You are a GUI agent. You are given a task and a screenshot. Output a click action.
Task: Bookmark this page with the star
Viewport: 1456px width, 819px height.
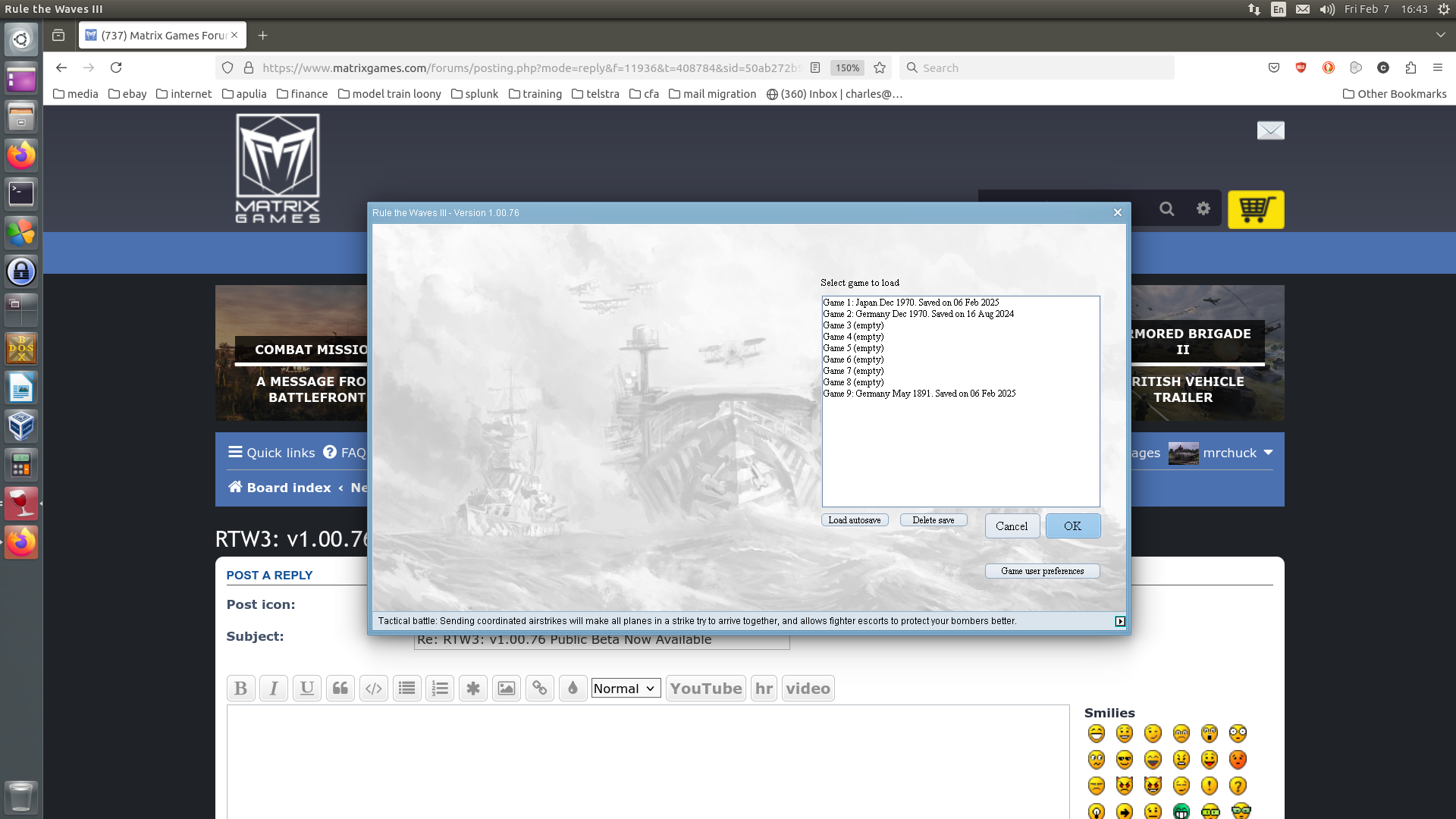pyautogui.click(x=880, y=67)
